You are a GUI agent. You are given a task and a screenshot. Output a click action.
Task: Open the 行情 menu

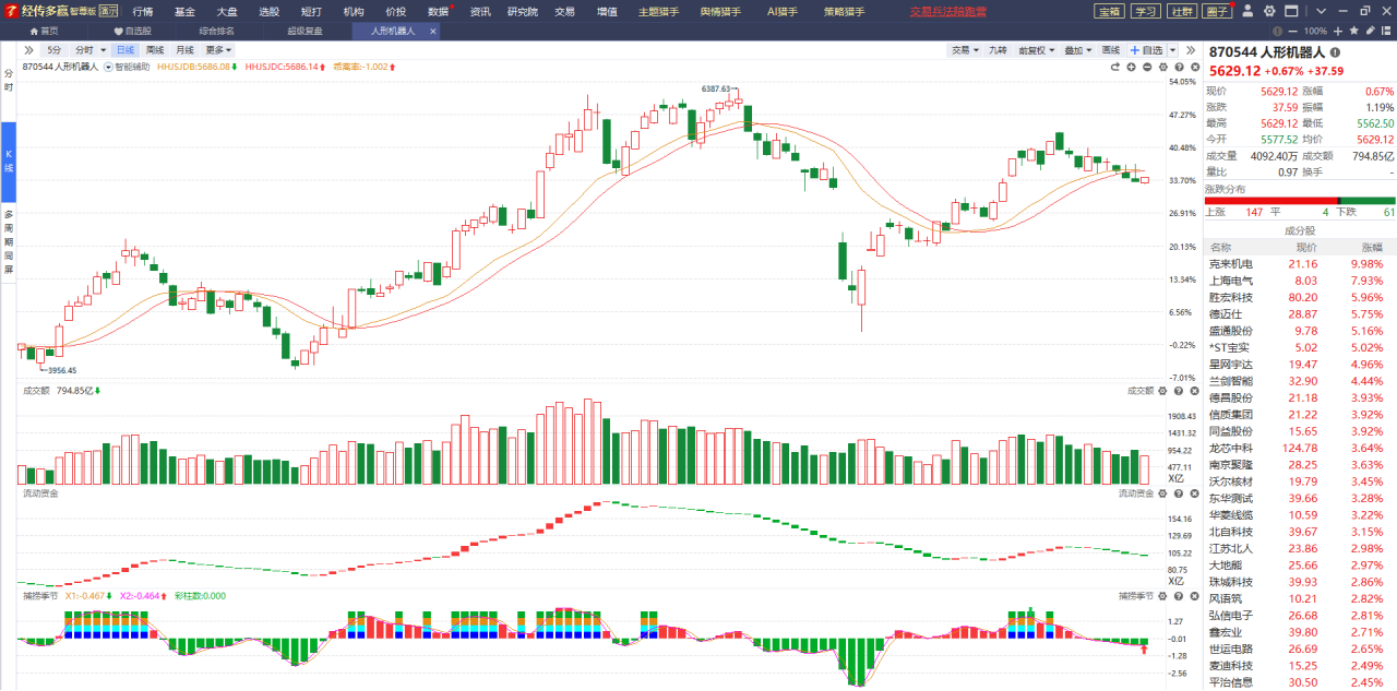pyautogui.click(x=143, y=12)
